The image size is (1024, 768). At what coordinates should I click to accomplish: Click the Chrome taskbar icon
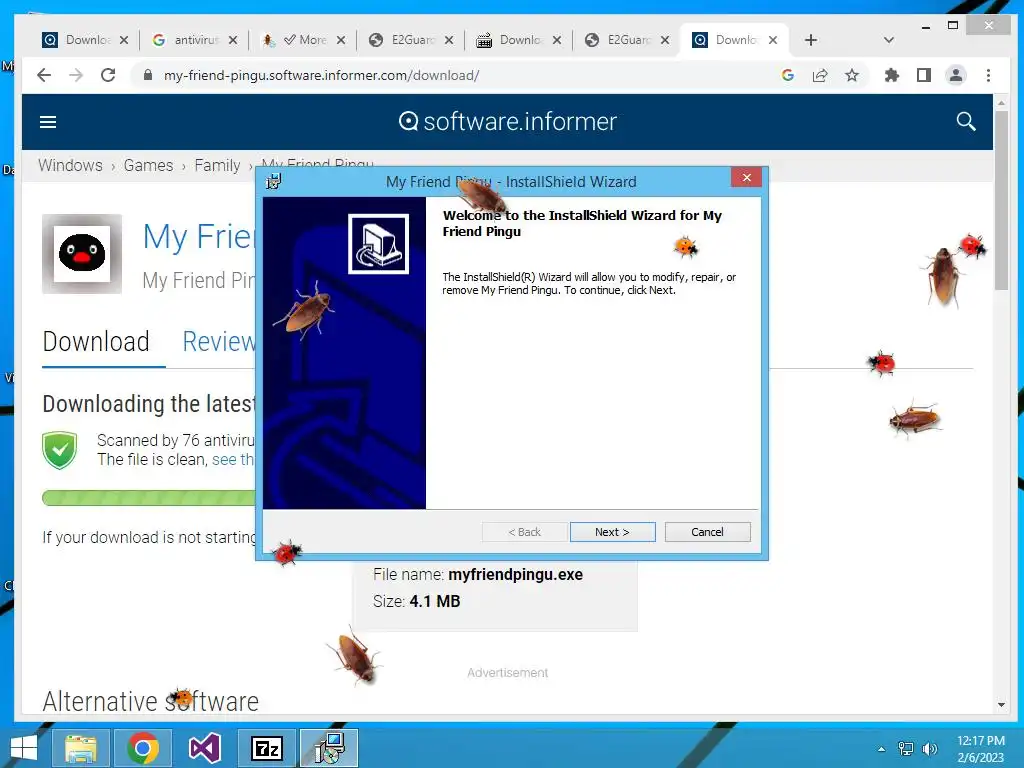142,748
